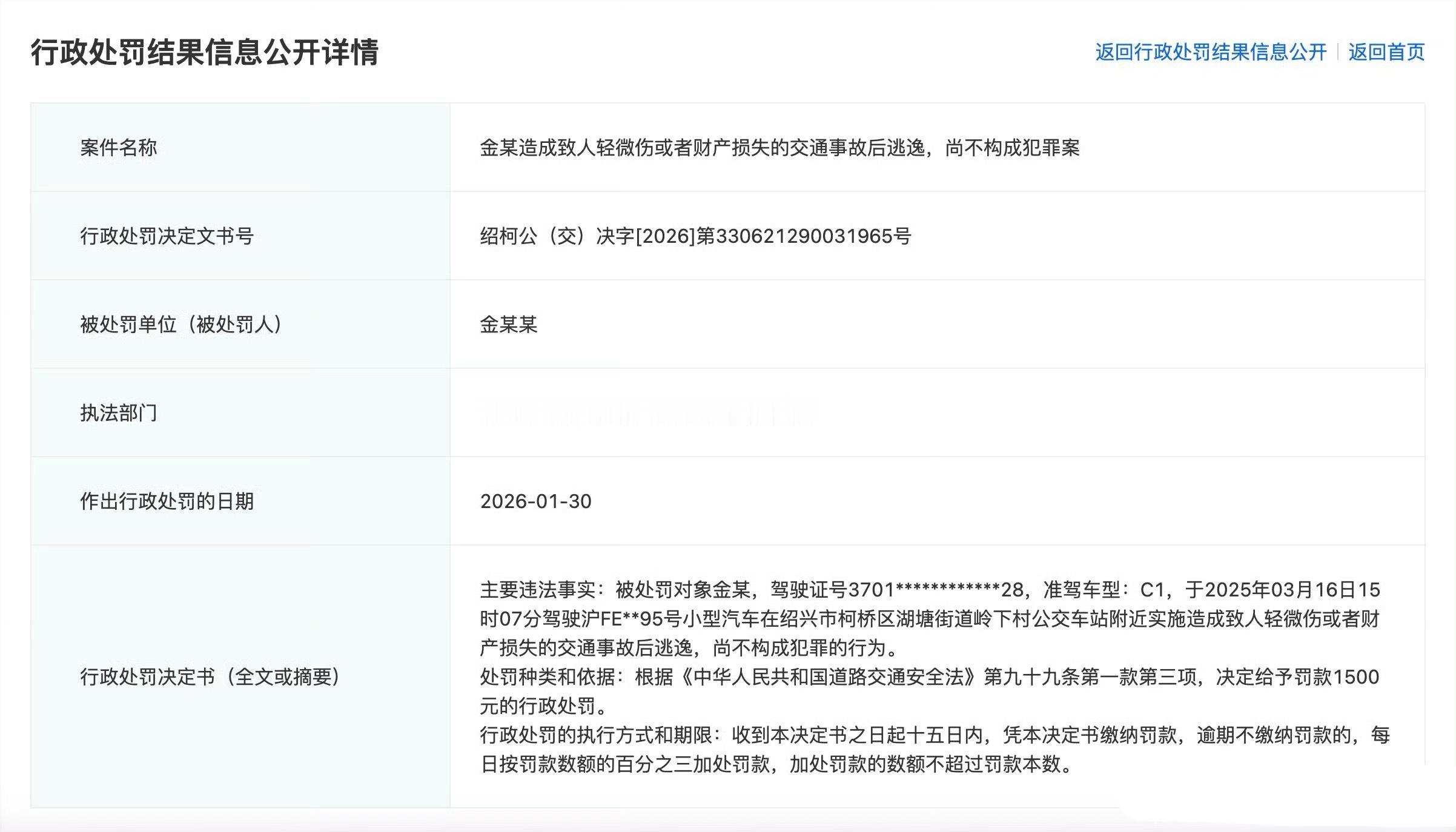1456x832 pixels.
Task: Click the penalized person name 金某某
Action: pyautogui.click(x=509, y=325)
